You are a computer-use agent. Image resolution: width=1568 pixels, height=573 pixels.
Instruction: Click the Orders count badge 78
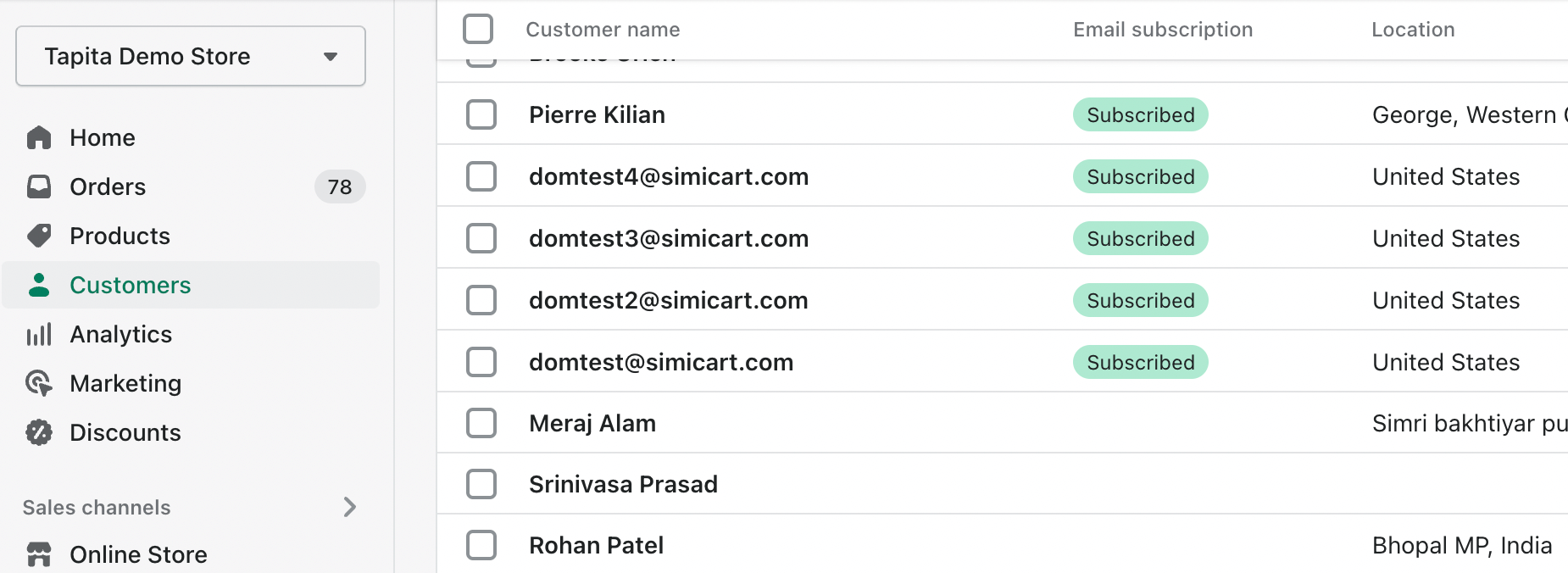click(340, 186)
